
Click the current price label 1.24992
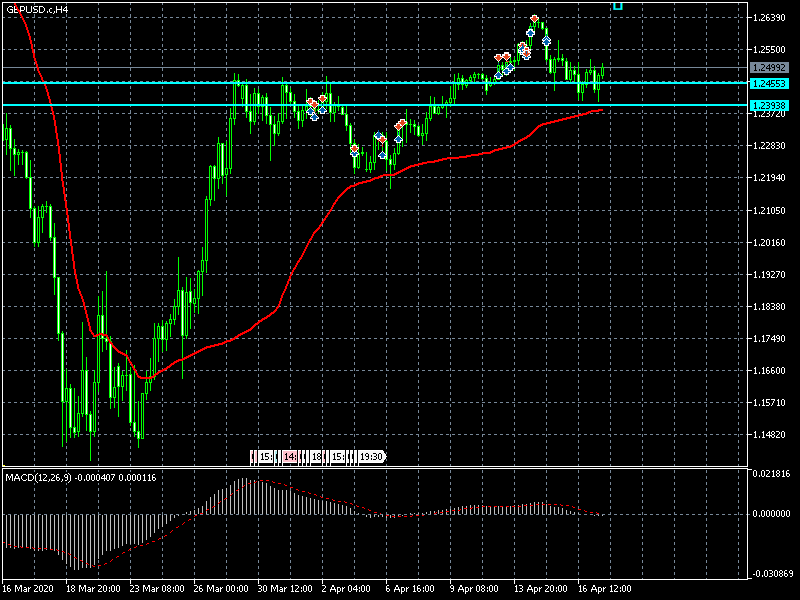773,68
